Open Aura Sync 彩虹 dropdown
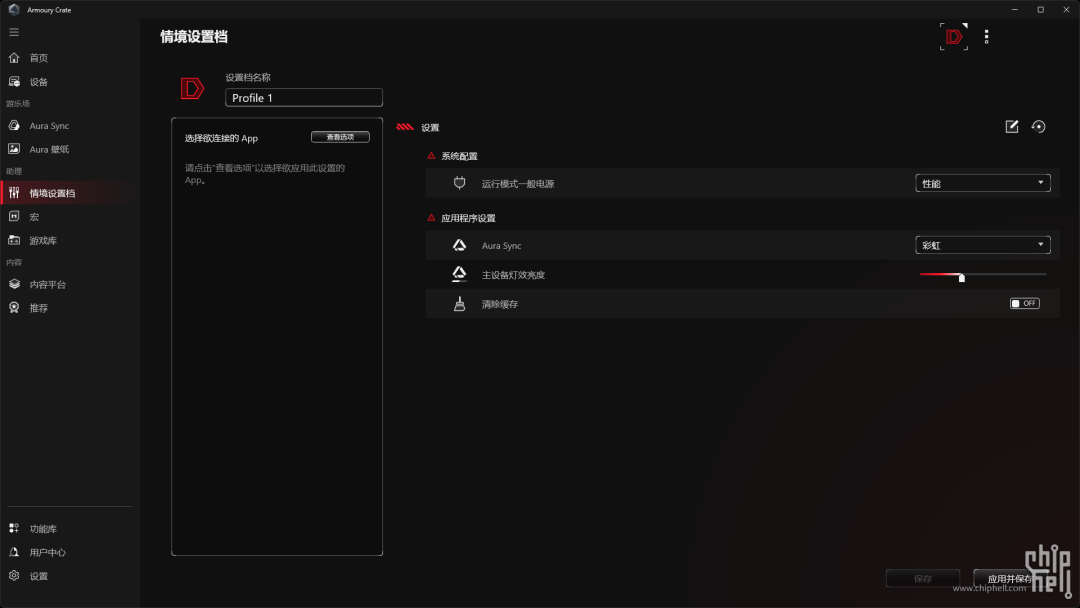The width and height of the screenshot is (1080, 608). tap(982, 245)
